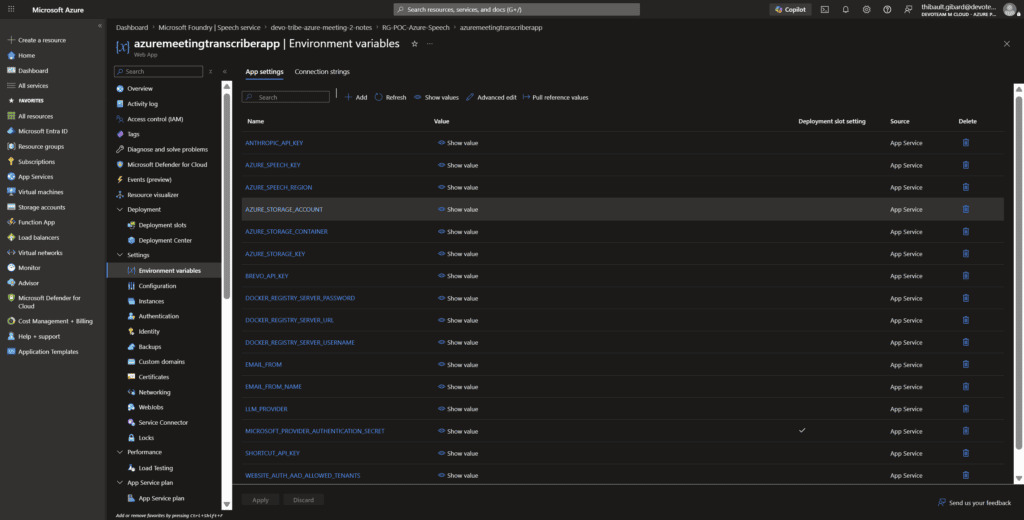Delete the ANTHROPIC_API_KEY setting

(x=966, y=142)
